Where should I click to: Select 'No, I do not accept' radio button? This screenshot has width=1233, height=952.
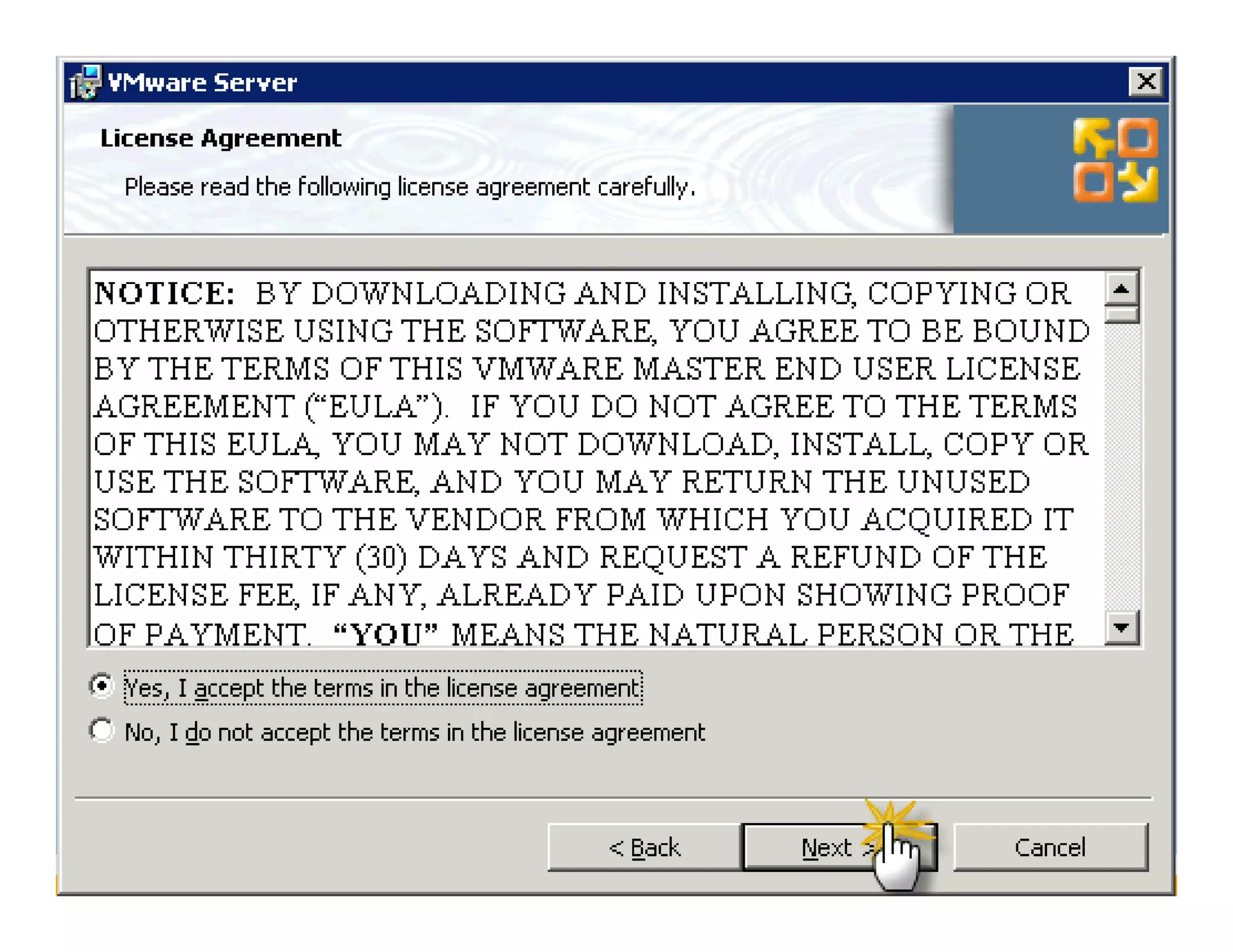[102, 731]
